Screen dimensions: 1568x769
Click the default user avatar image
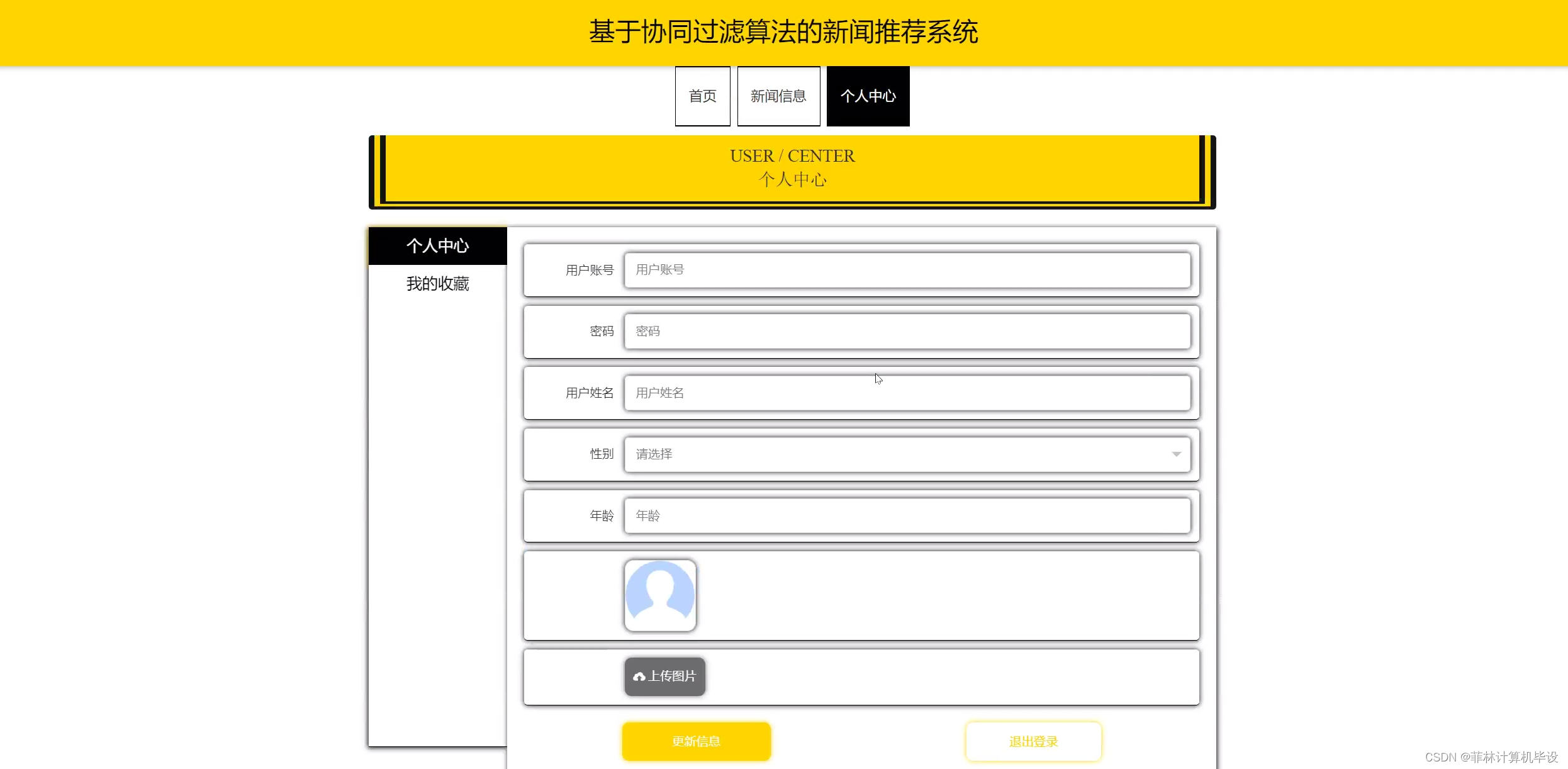click(x=660, y=595)
